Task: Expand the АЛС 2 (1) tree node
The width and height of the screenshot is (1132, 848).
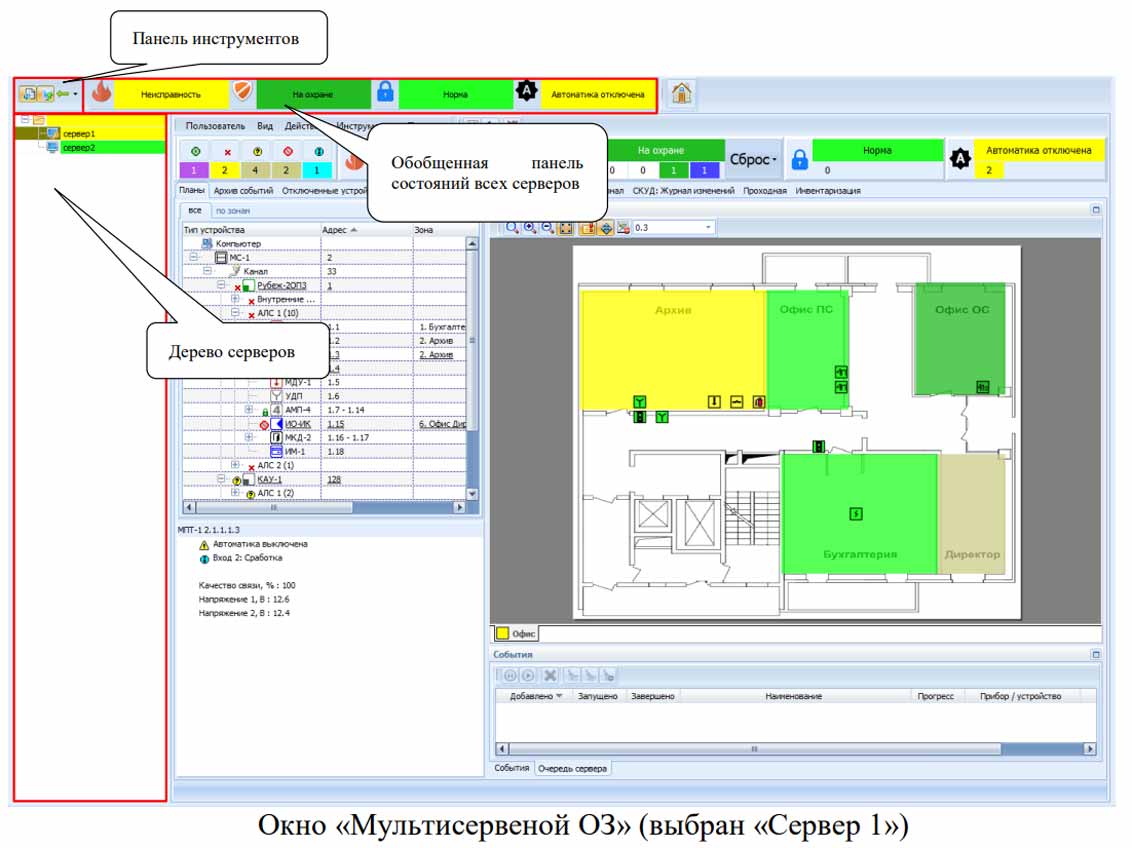Action: 235,465
